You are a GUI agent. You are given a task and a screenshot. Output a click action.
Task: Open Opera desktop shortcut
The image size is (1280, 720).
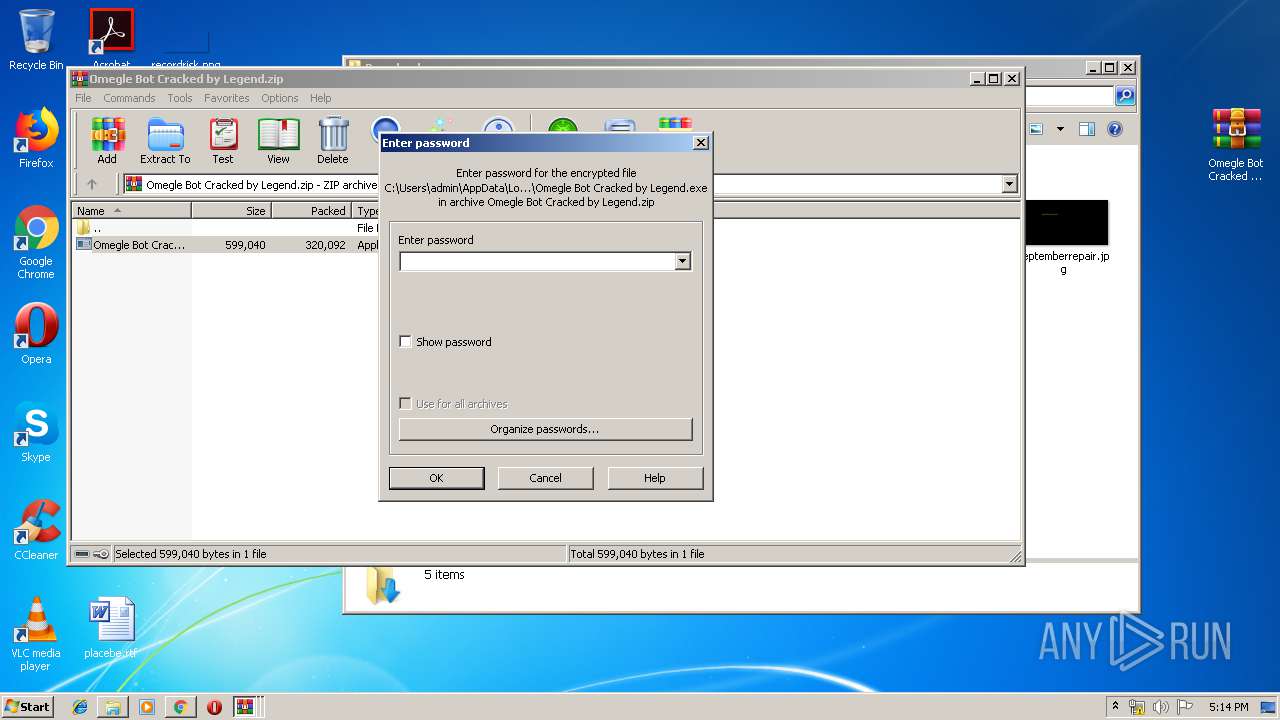click(x=36, y=334)
